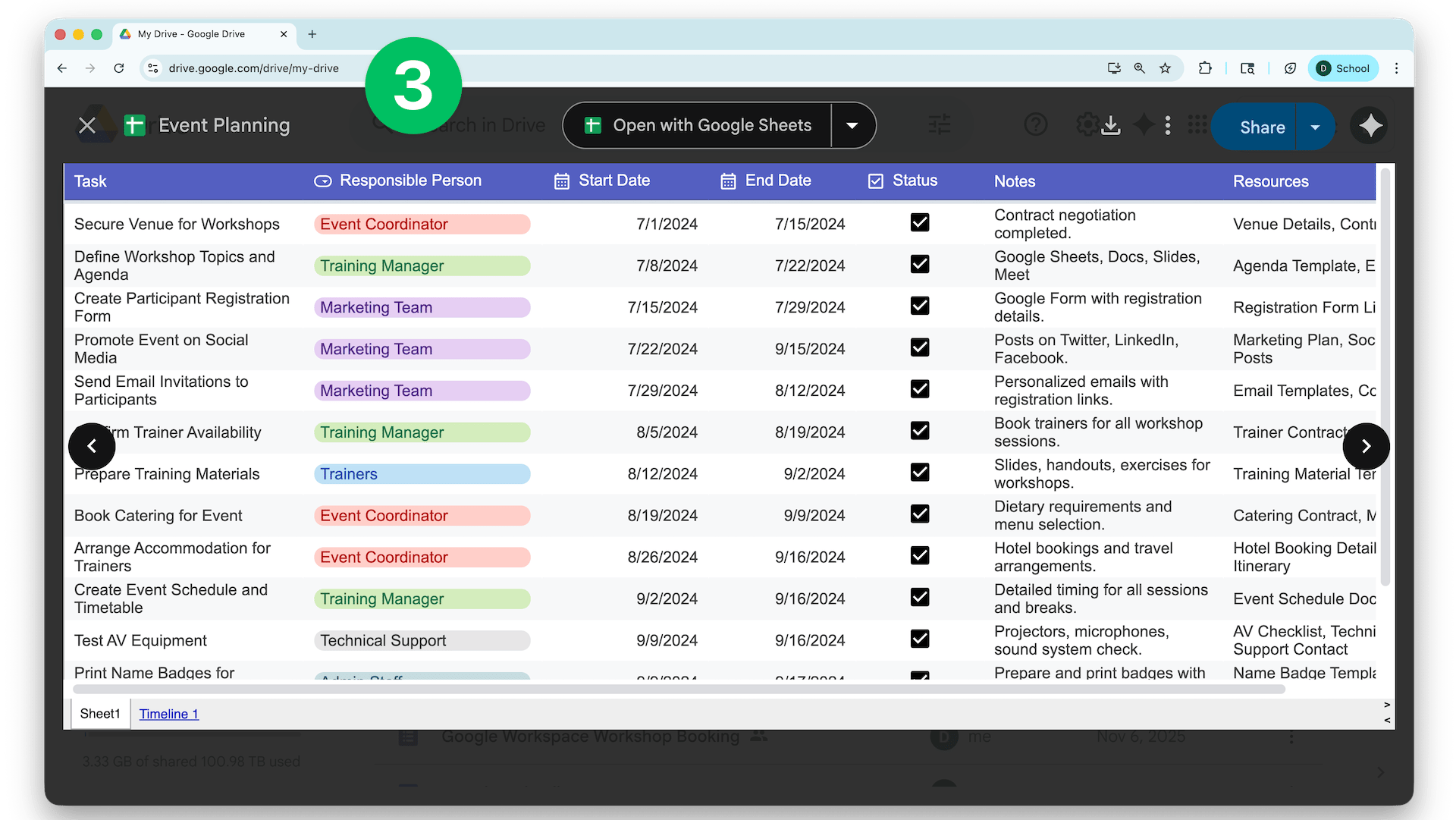Switch to the Timeline 1 sheet tab

pyautogui.click(x=168, y=715)
